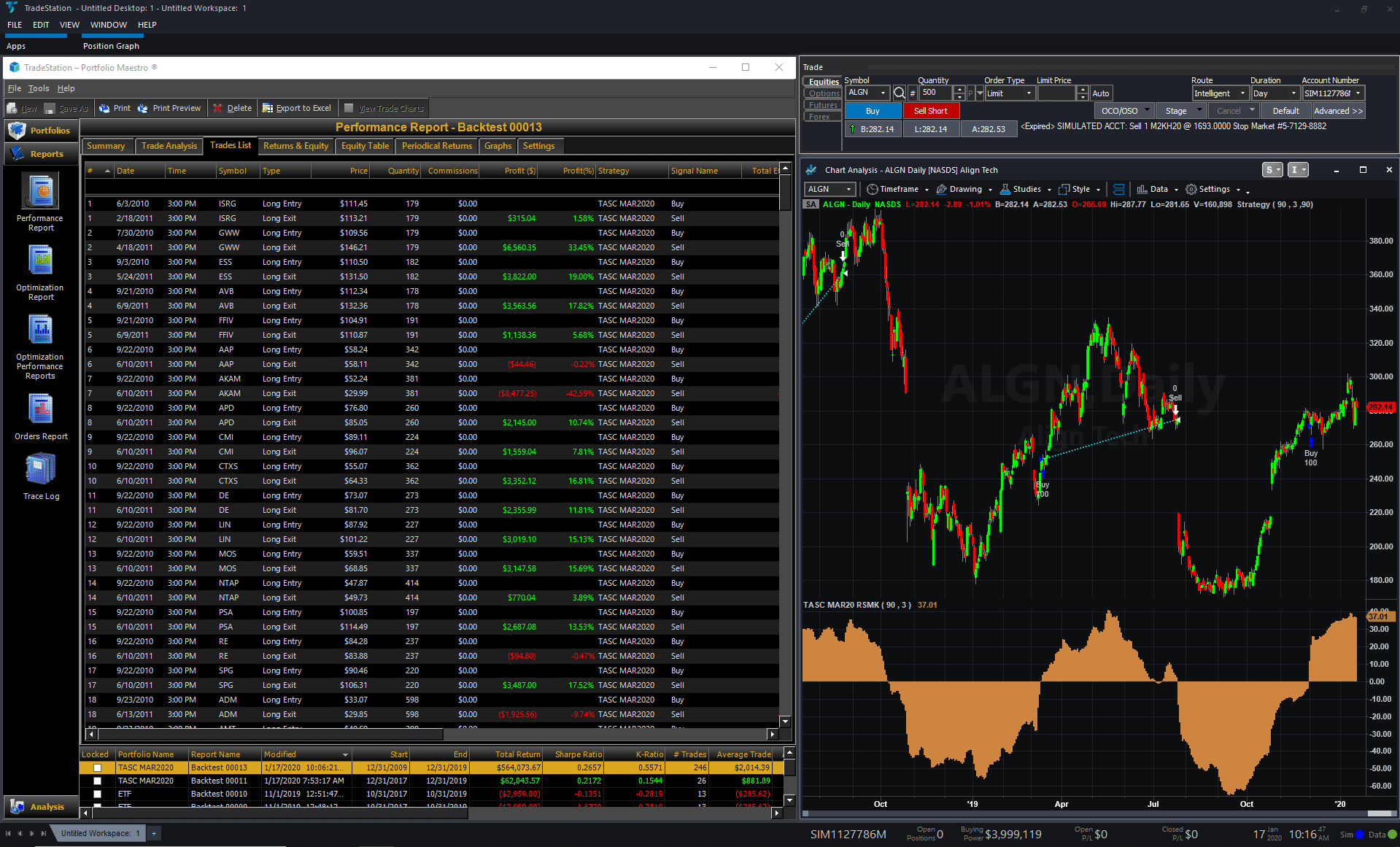Viewport: 1400px width, 847px height.
Task: Click the vertical scrollbar of the Trades List
Action: pyautogui.click(x=786, y=445)
